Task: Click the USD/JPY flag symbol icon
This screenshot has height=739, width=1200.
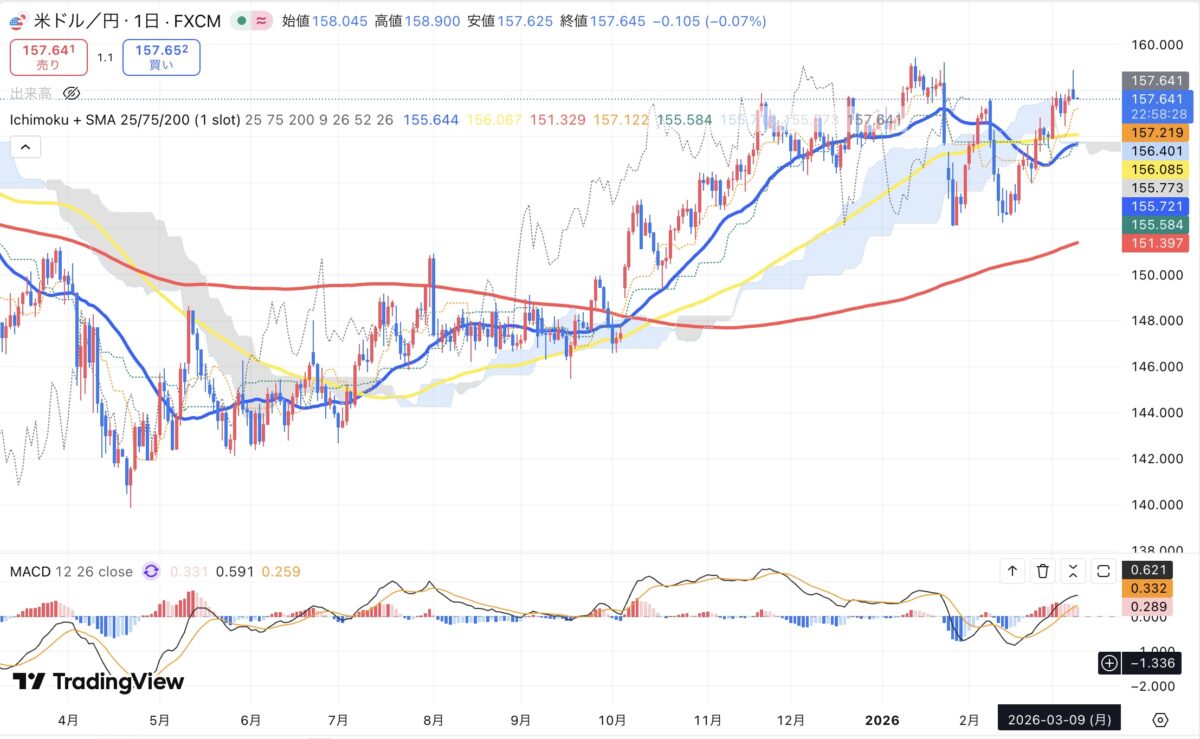Action: [x=18, y=20]
